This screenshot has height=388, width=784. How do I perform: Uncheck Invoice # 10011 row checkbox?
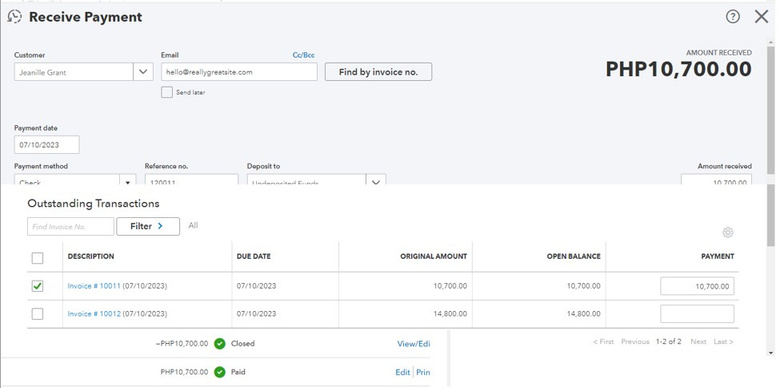tap(38, 286)
